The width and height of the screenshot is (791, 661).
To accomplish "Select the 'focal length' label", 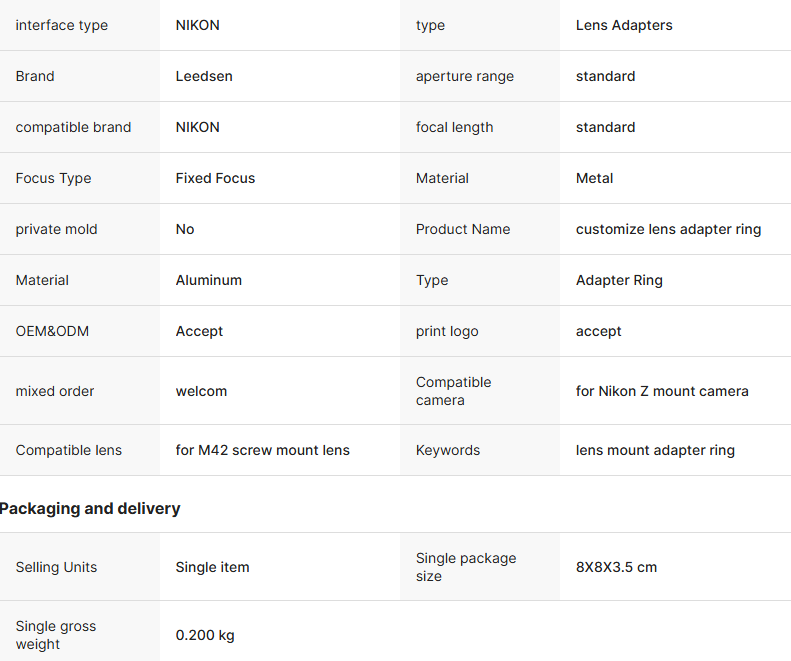I will point(454,127).
